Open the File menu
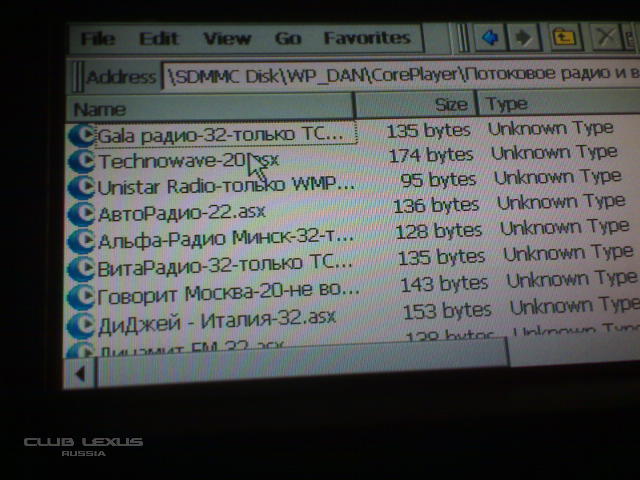The height and width of the screenshot is (480, 640). [98, 39]
